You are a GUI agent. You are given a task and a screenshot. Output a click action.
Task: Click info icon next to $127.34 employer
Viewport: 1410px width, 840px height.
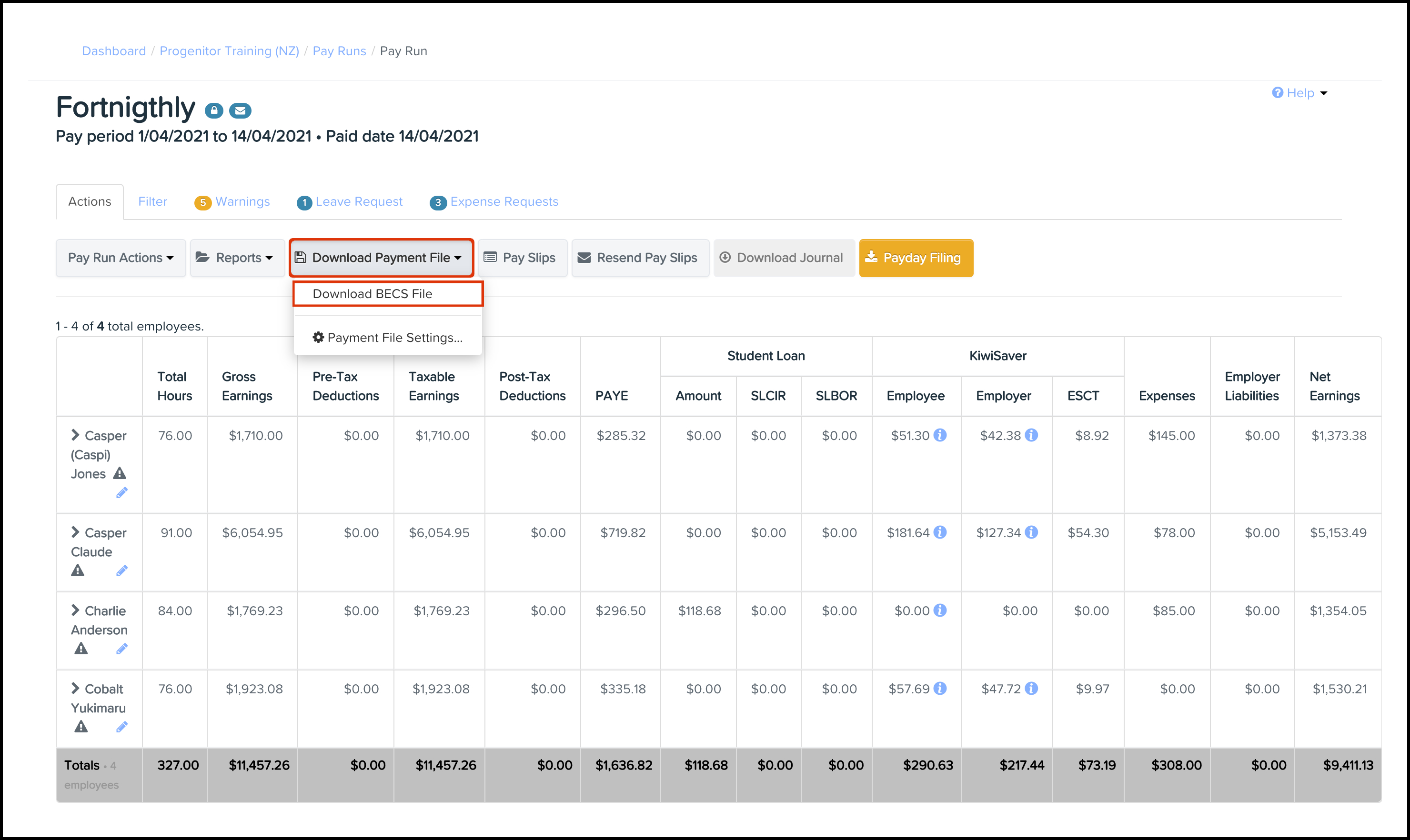click(1032, 533)
